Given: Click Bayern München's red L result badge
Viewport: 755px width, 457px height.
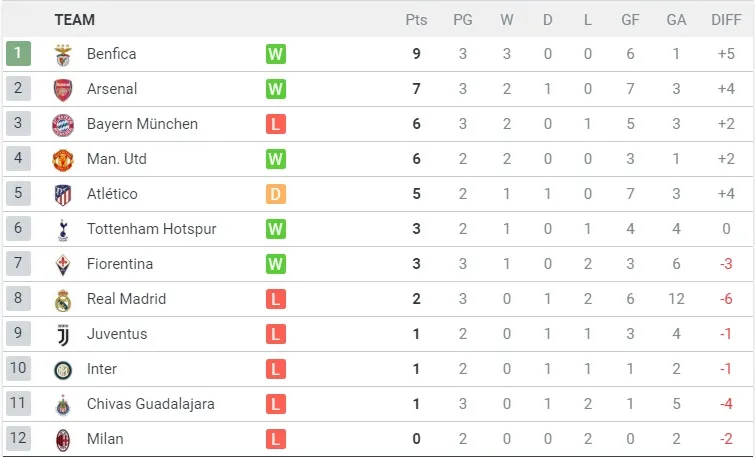Looking at the screenshot, I should 276,124.
